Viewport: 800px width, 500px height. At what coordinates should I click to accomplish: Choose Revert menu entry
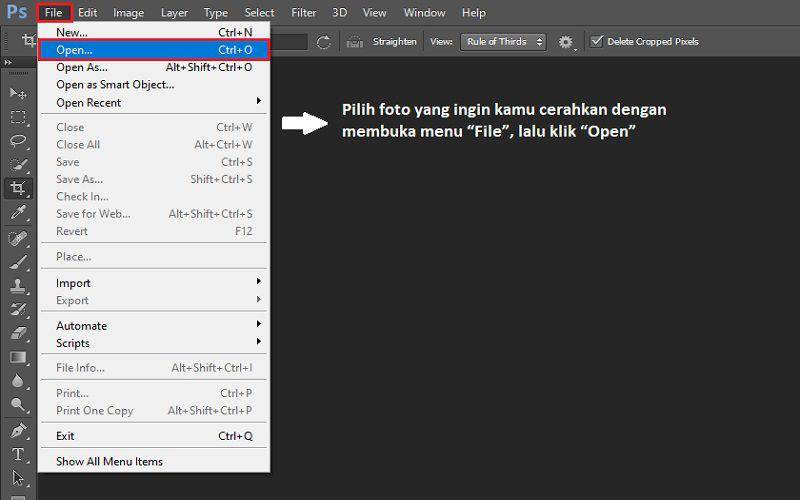click(x=153, y=231)
